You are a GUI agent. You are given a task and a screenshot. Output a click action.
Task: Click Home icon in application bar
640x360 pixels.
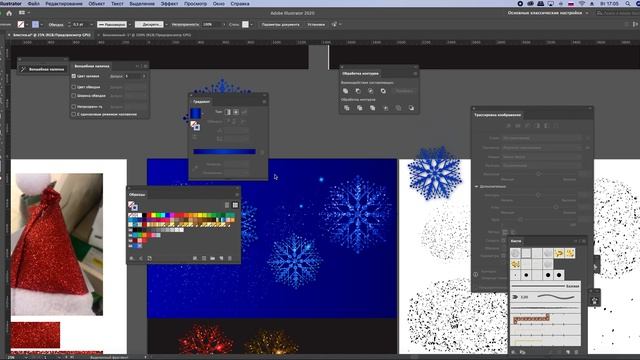tap(9, 13)
